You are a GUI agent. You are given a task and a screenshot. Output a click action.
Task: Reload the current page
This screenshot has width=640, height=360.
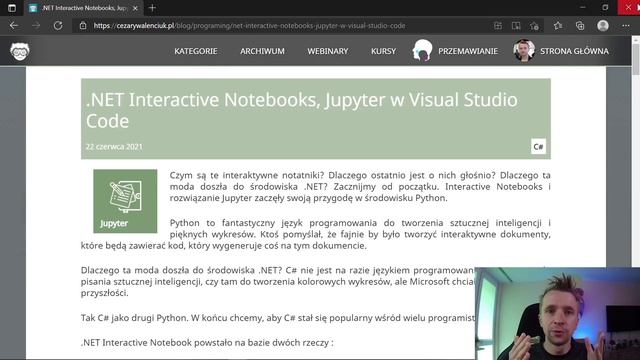pyautogui.click(x=58, y=25)
